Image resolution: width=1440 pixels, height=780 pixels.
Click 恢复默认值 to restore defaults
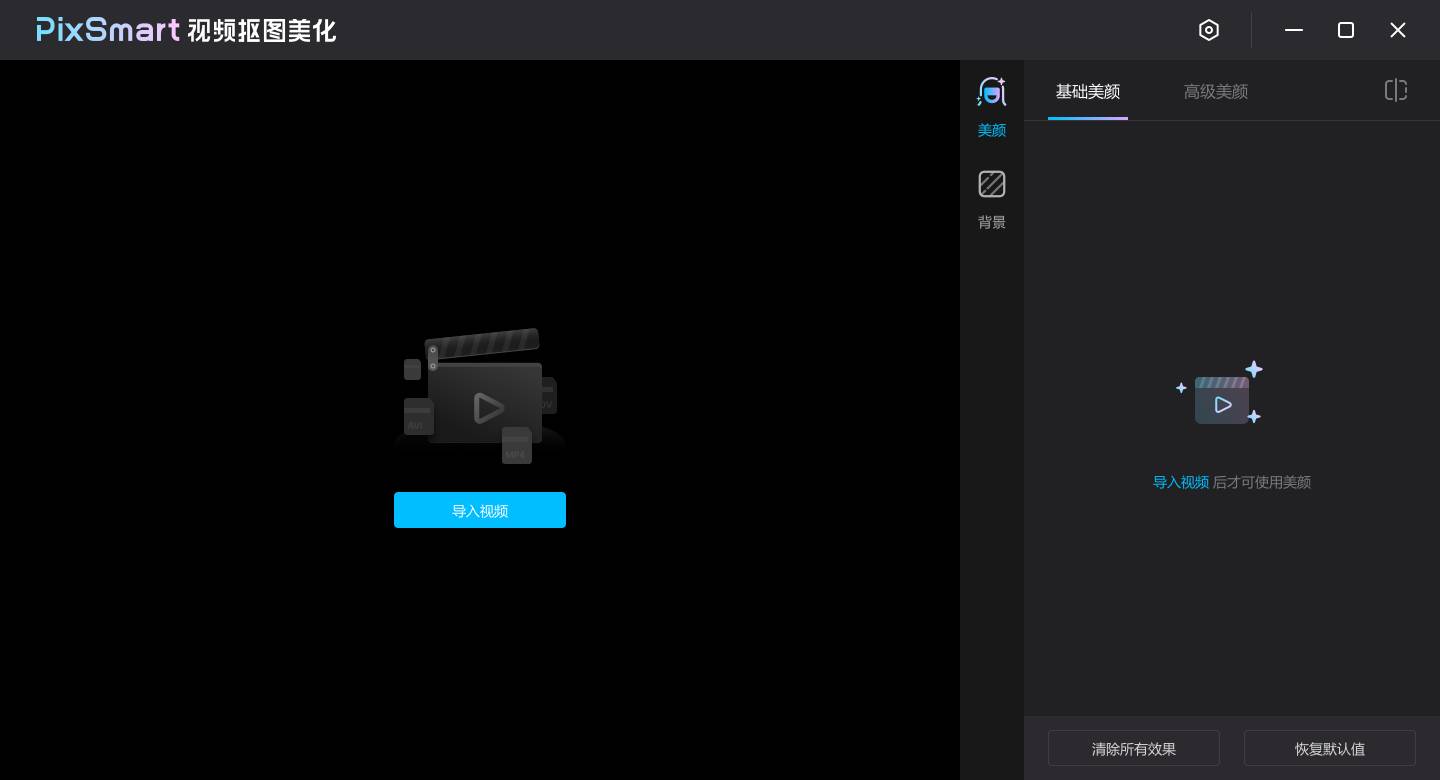(x=1330, y=748)
